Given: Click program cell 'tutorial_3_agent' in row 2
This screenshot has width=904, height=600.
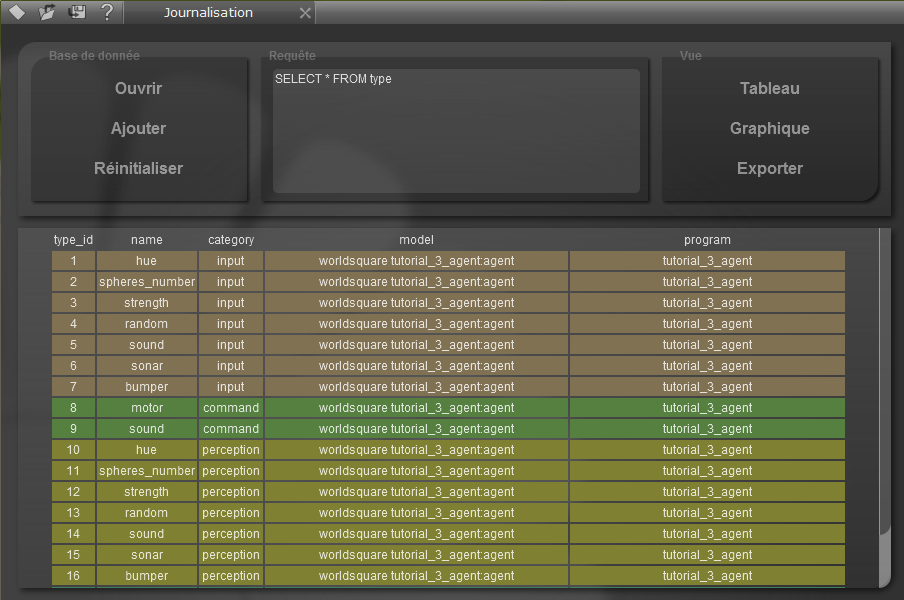Looking at the screenshot, I should 707,282.
